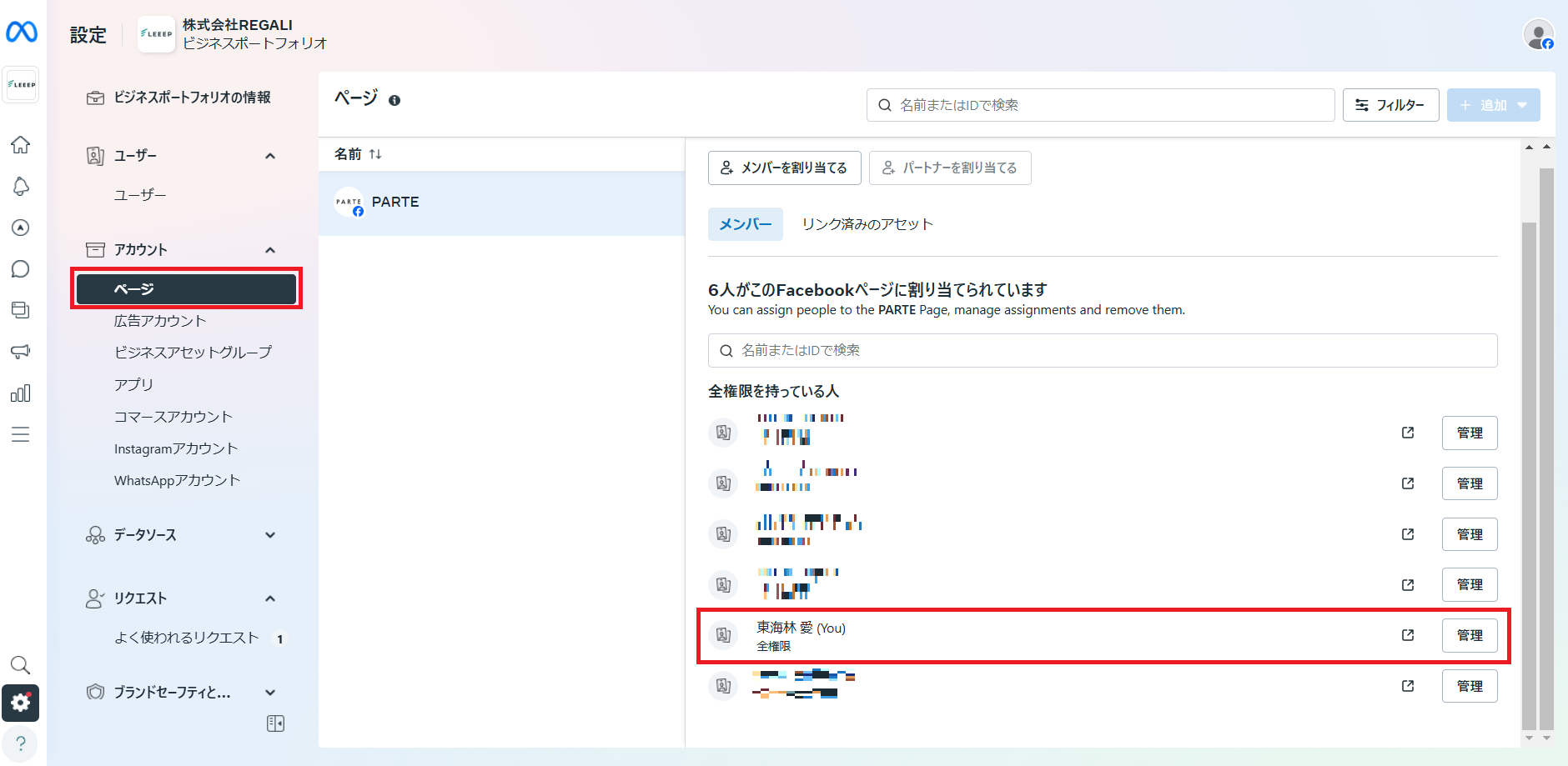
Task: Open external link for 東海林 愛 (You)
Action: click(1408, 635)
